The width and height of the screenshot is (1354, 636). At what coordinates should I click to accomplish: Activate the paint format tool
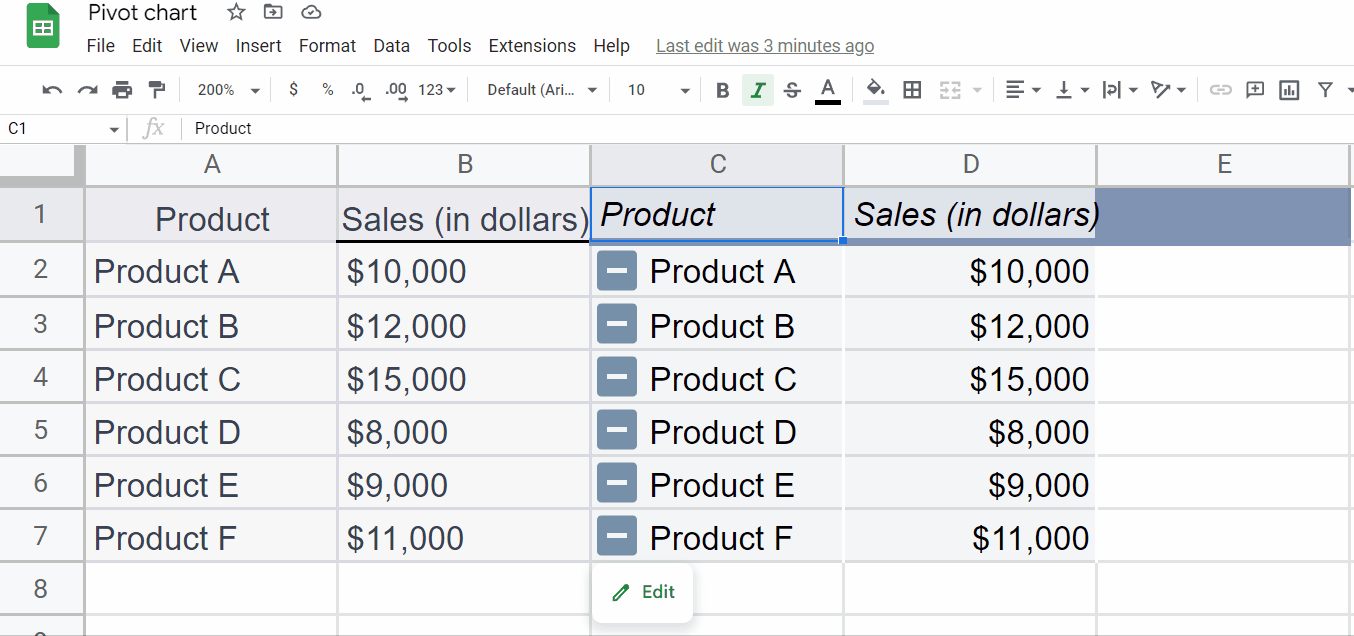pos(156,90)
